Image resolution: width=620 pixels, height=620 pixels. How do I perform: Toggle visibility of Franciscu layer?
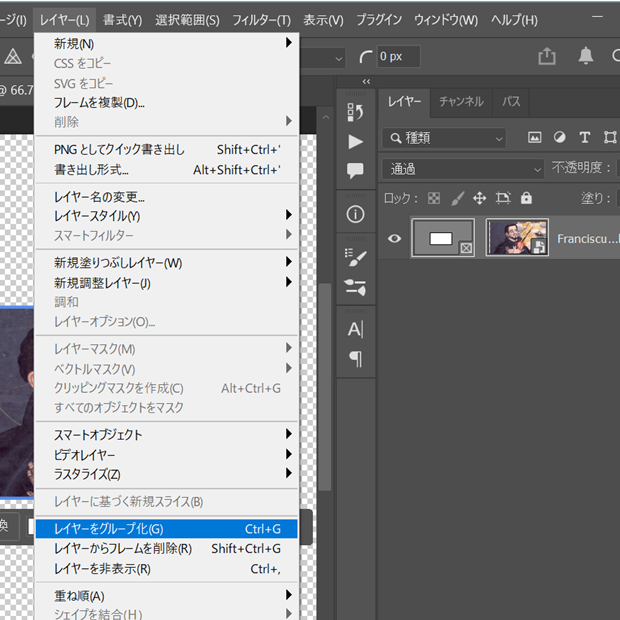[394, 238]
